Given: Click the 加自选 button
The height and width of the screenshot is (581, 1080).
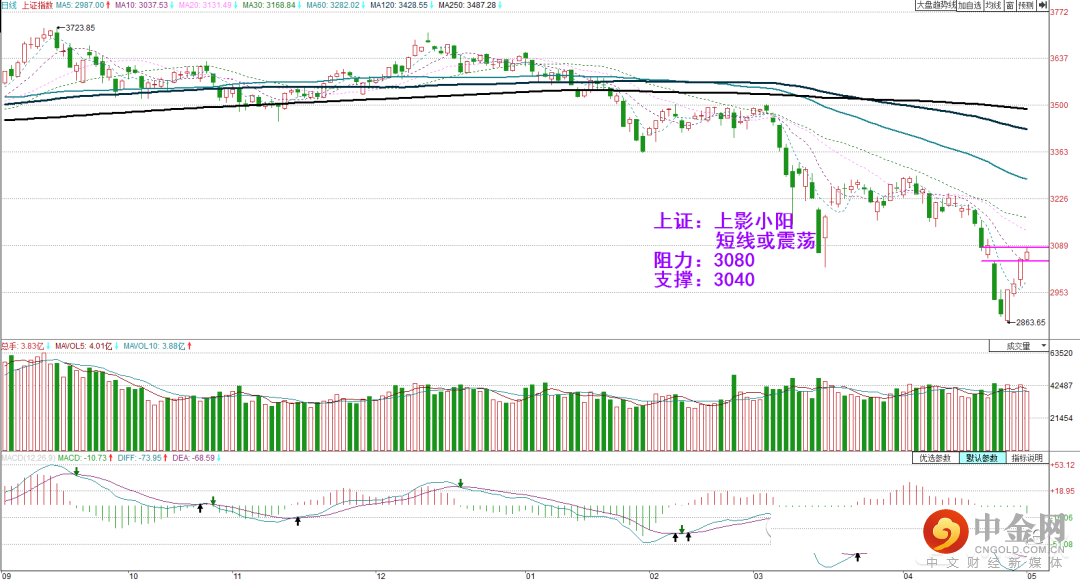Looking at the screenshot, I should tap(970, 6).
